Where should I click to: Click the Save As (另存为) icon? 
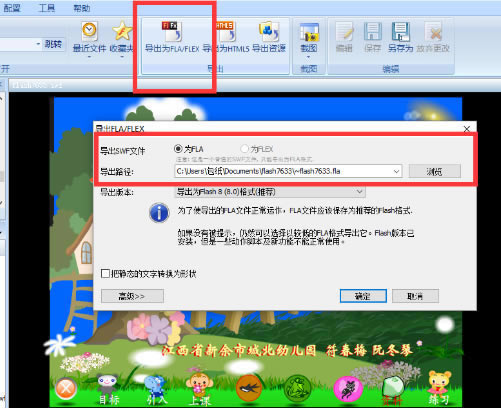click(400, 32)
